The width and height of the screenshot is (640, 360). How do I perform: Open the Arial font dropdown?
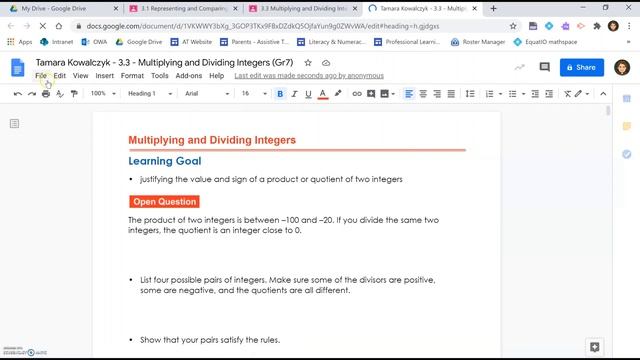tap(207, 93)
